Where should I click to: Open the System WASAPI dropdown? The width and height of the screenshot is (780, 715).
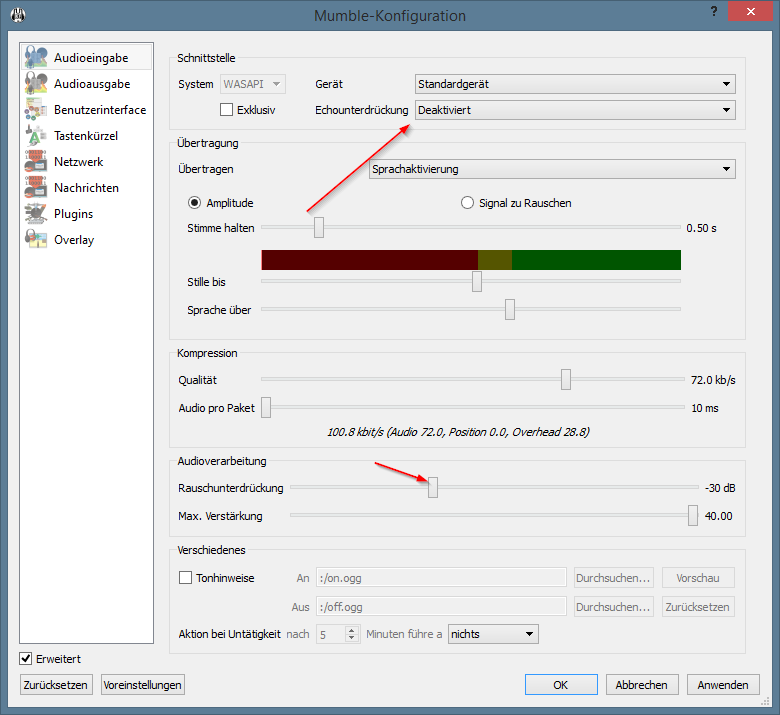point(253,84)
